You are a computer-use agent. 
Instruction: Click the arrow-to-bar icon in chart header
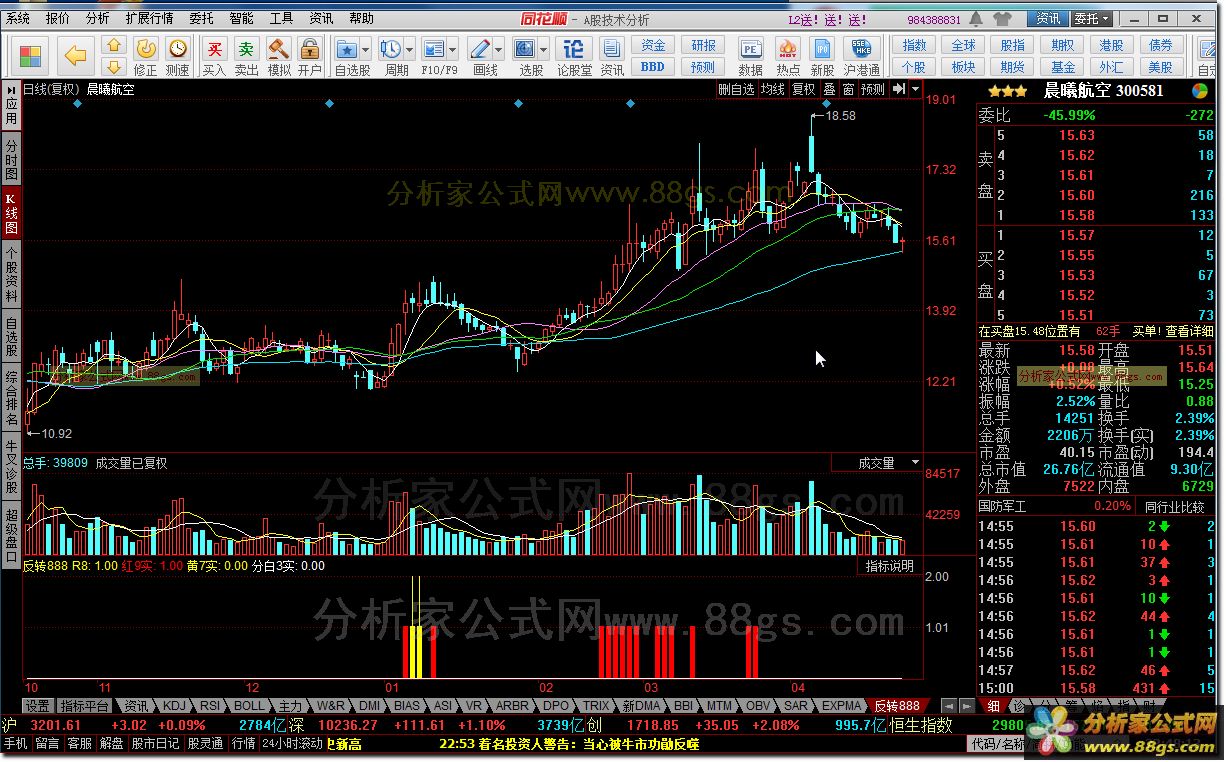(898, 89)
